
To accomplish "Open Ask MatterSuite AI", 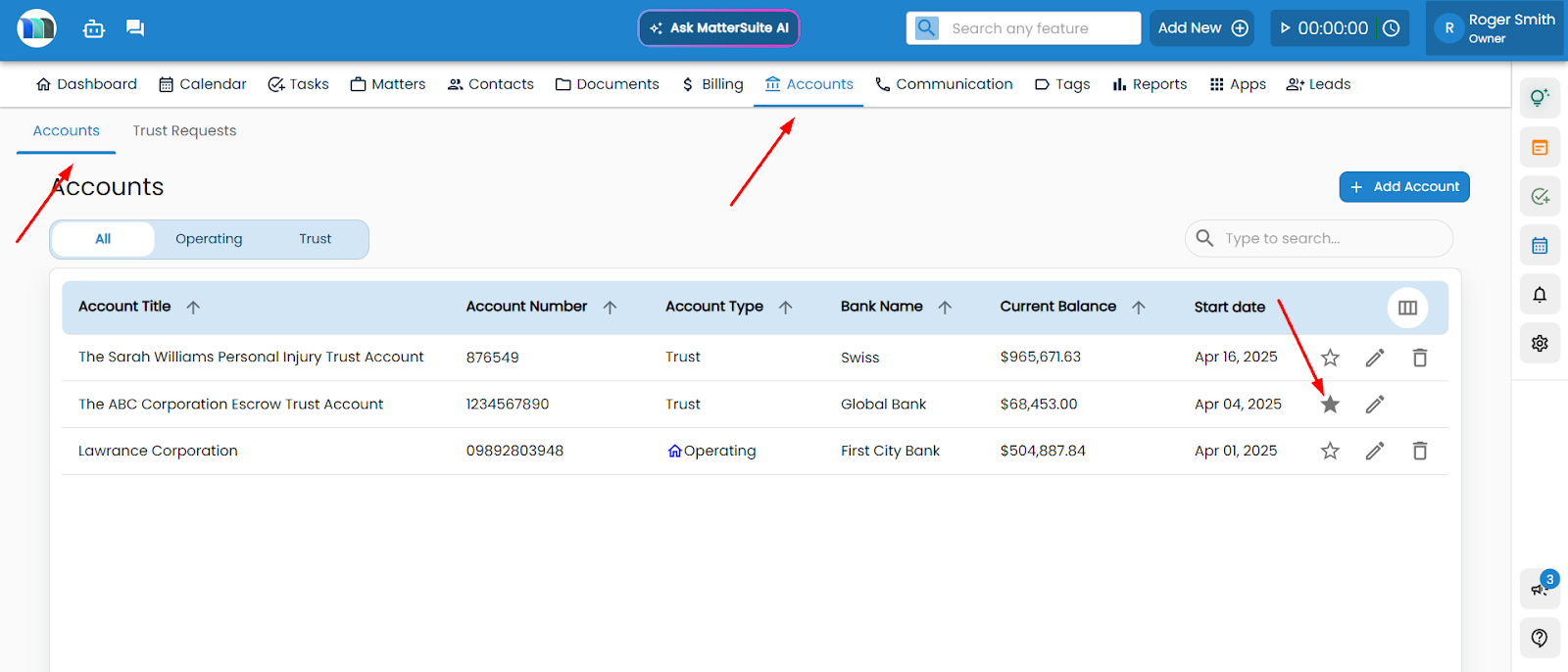I will click(718, 28).
